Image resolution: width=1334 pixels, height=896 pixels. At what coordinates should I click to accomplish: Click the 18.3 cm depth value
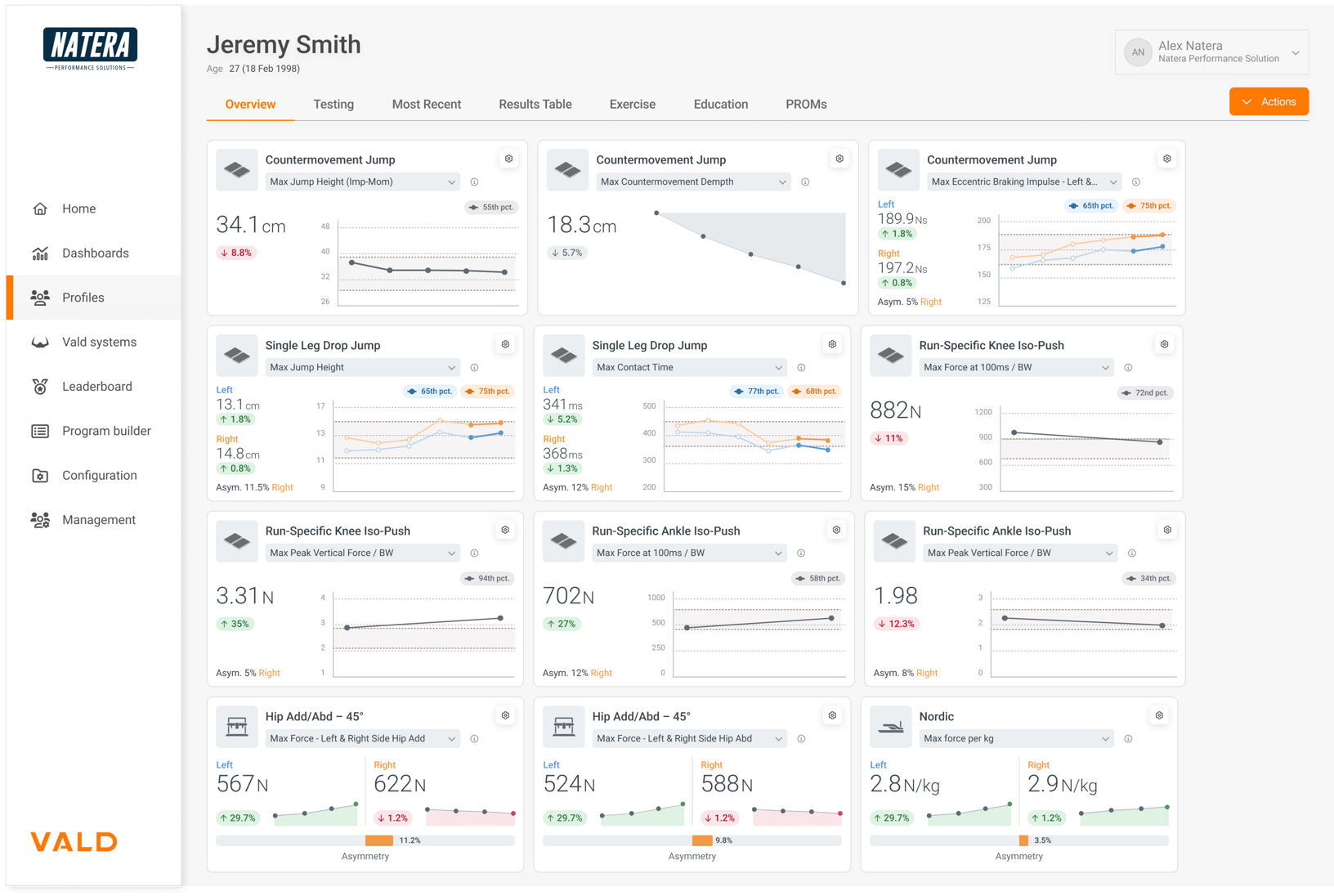581,225
